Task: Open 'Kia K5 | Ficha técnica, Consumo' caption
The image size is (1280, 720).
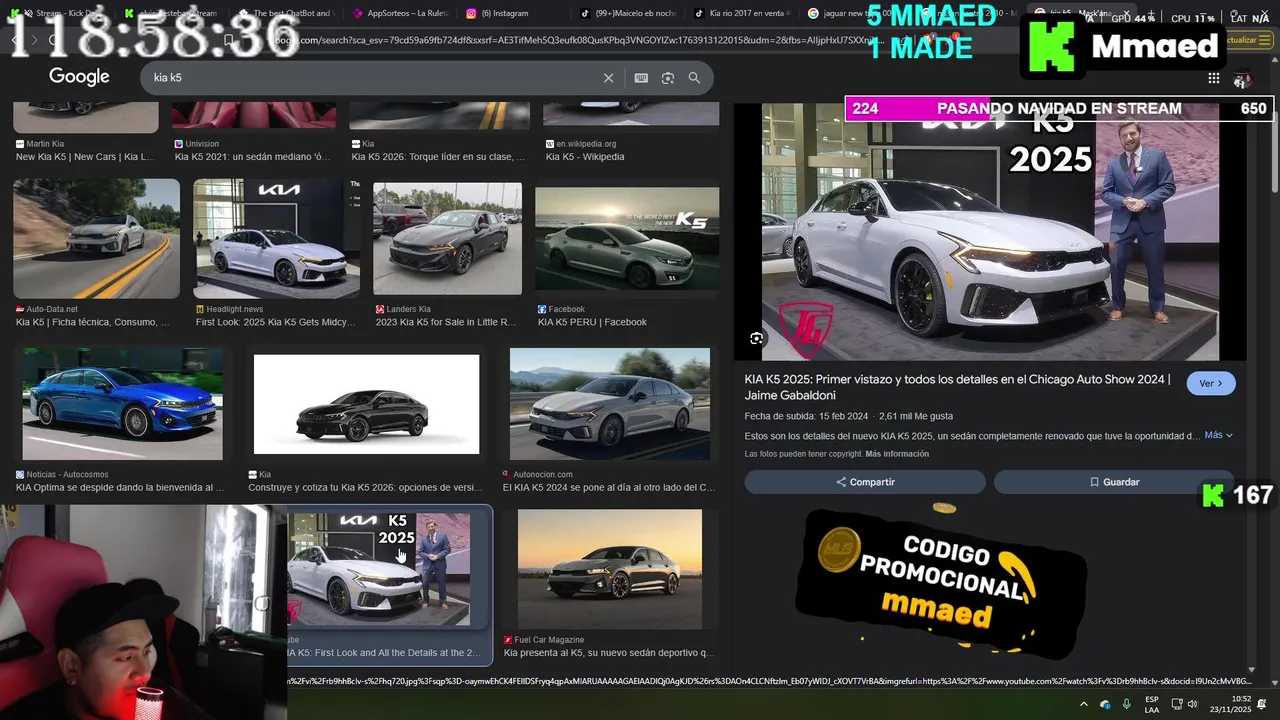Action: pyautogui.click(x=93, y=322)
